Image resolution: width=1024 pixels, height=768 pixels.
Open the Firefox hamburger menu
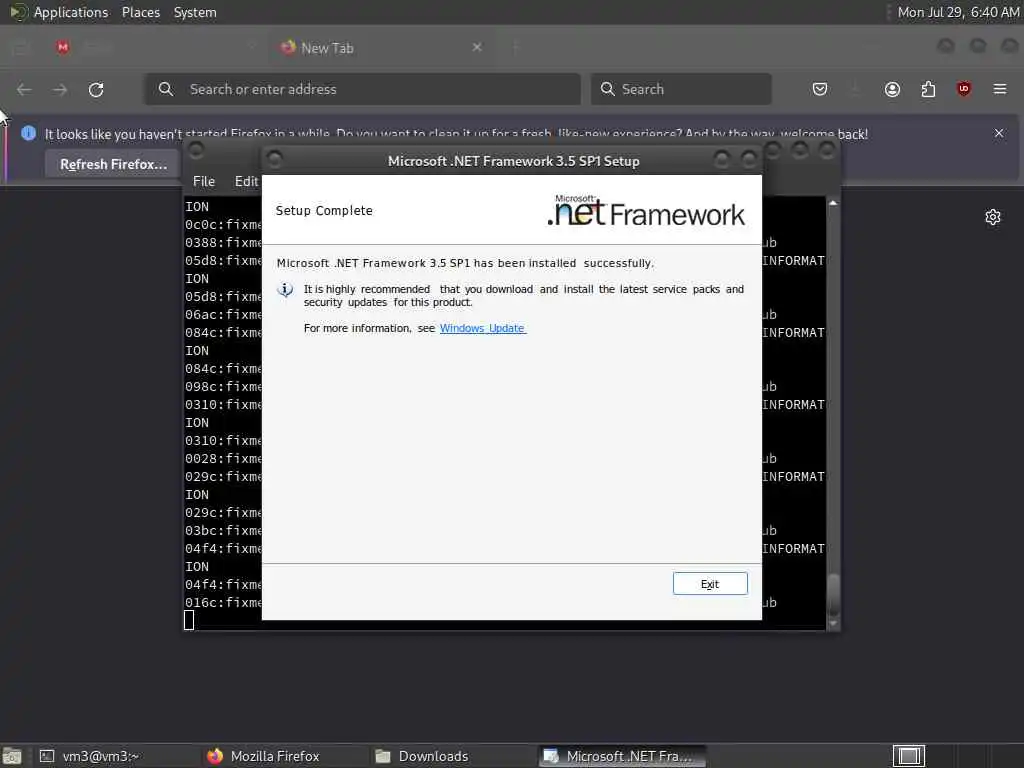[x=999, y=89]
